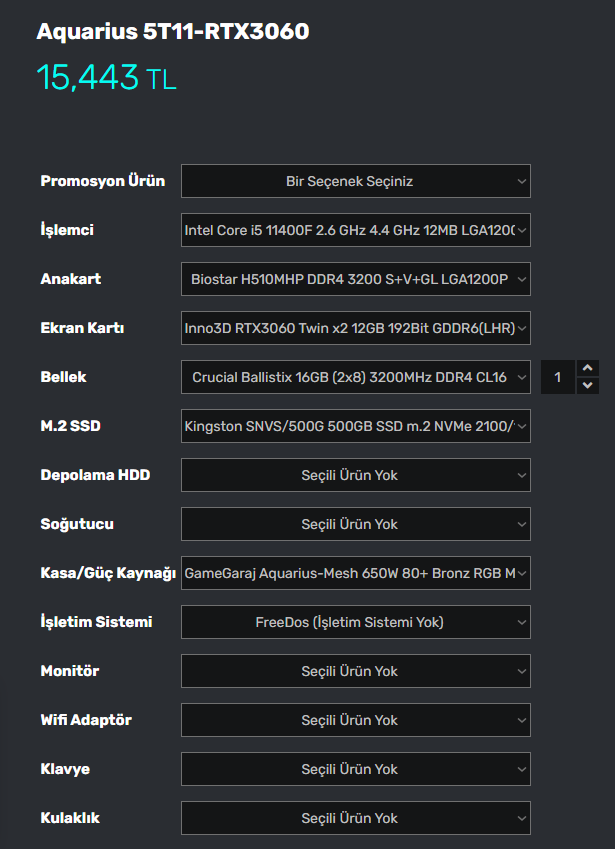Click the Aquarius 5T11-RTX3060 product title
This screenshot has height=849, width=615.
point(173,32)
